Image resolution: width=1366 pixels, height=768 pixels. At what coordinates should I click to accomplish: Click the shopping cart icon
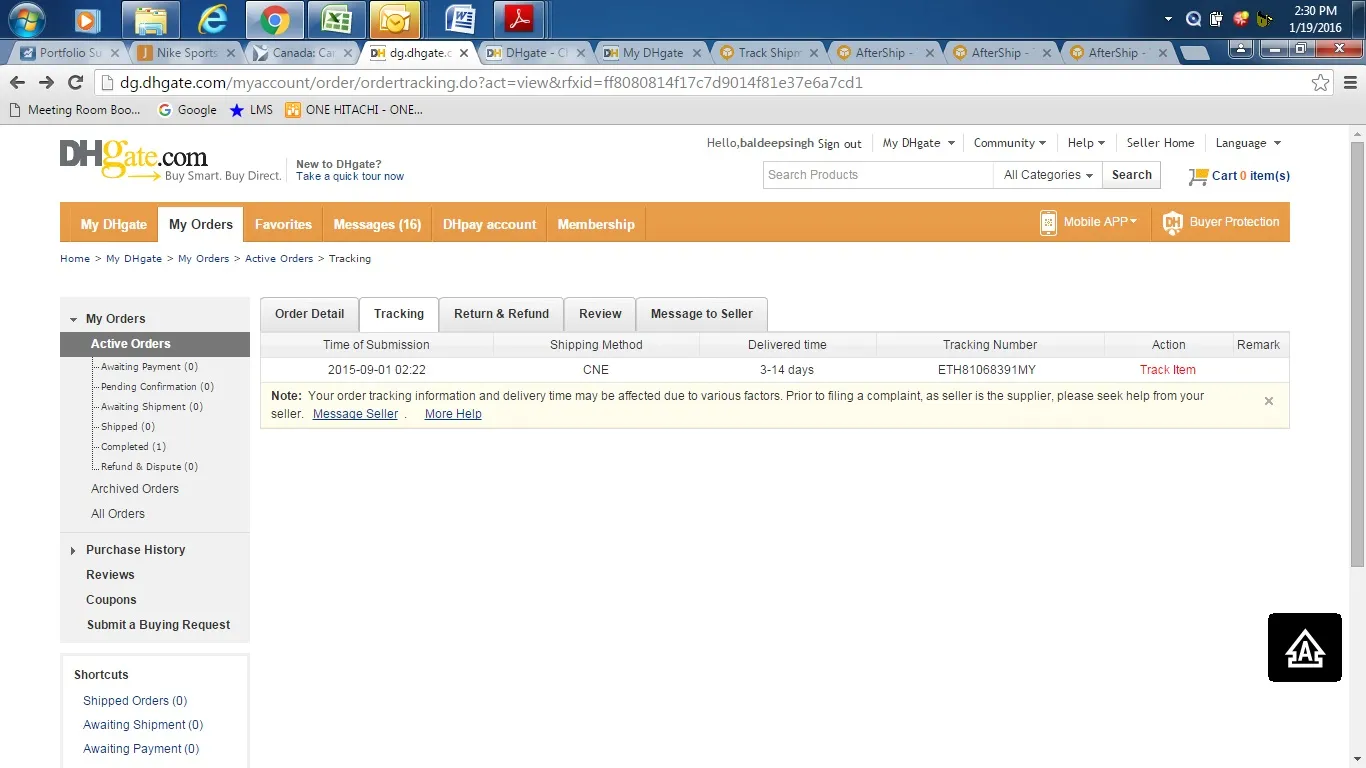[1198, 176]
